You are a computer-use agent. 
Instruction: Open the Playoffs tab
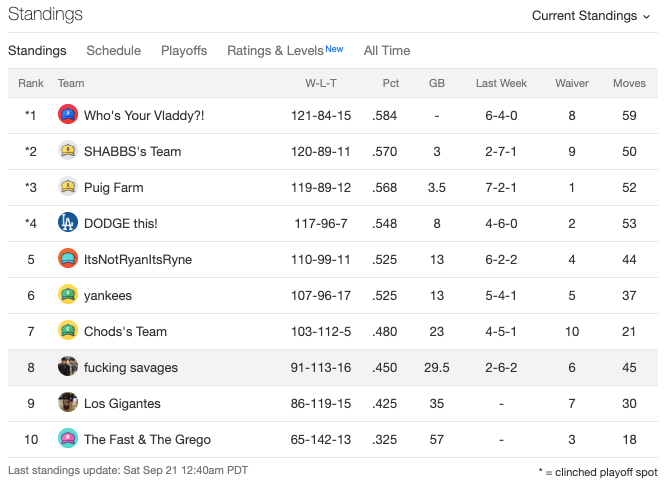click(x=184, y=51)
